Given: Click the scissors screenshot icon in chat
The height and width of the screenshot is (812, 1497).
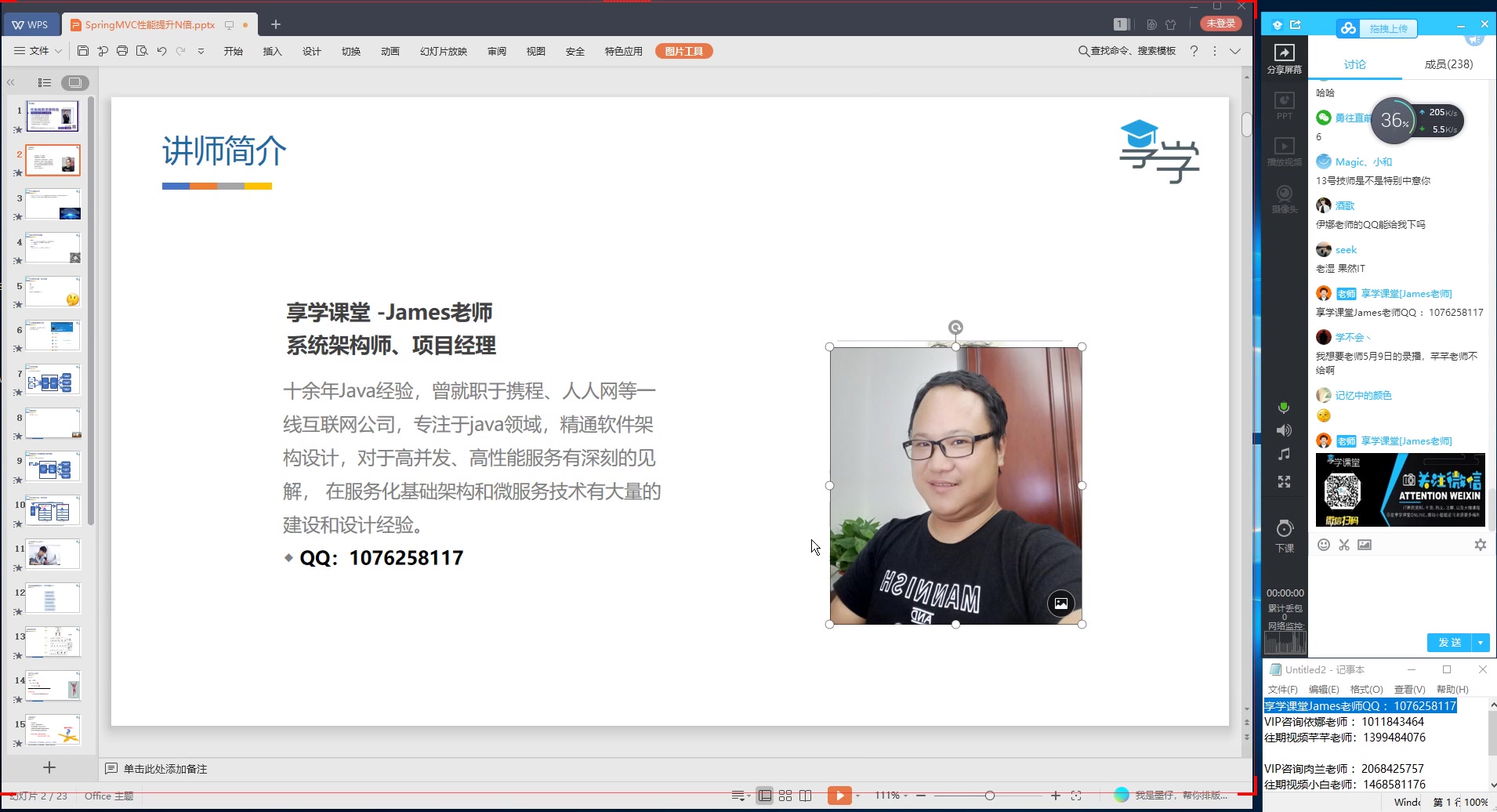Looking at the screenshot, I should pyautogui.click(x=1344, y=545).
